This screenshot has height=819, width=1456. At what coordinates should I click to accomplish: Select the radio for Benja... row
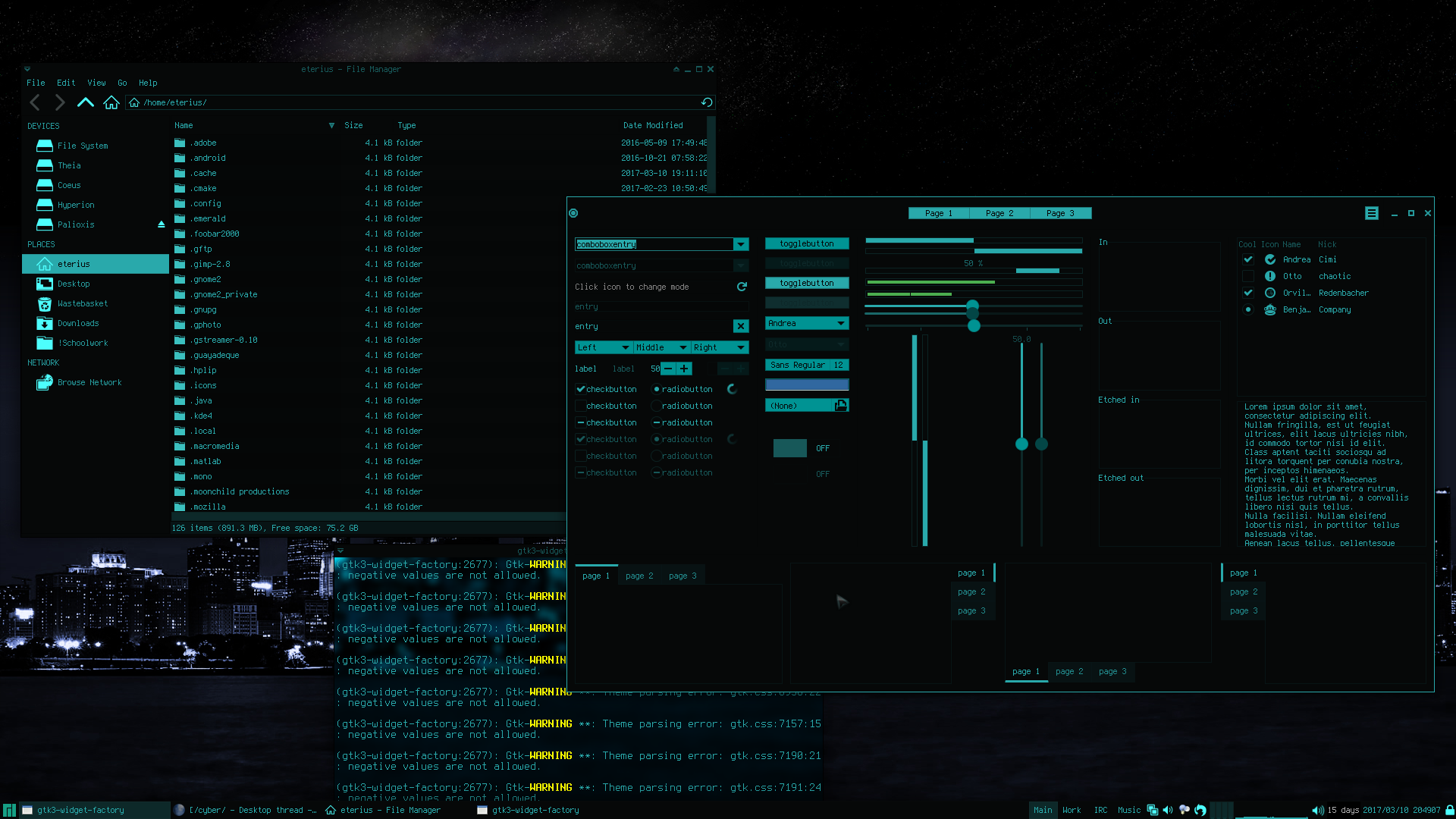pos(1247,309)
